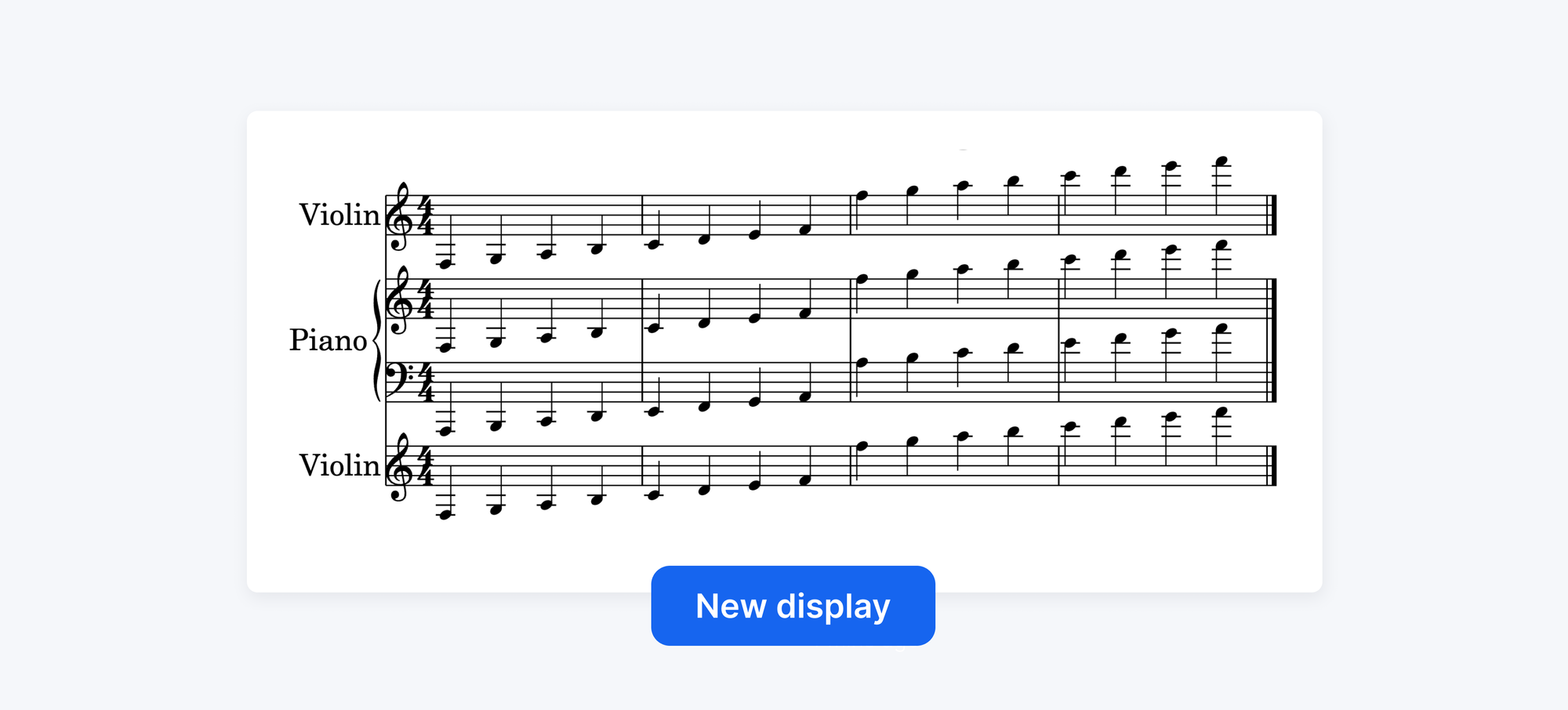
Task: Select the curly brace joining the Piano staves
Action: pyautogui.click(x=377, y=340)
